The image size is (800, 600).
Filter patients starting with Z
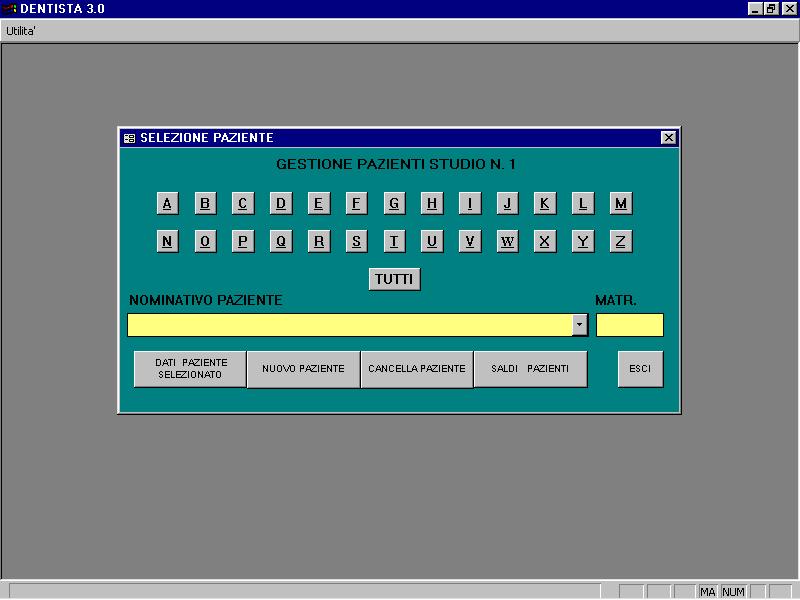[621, 241]
